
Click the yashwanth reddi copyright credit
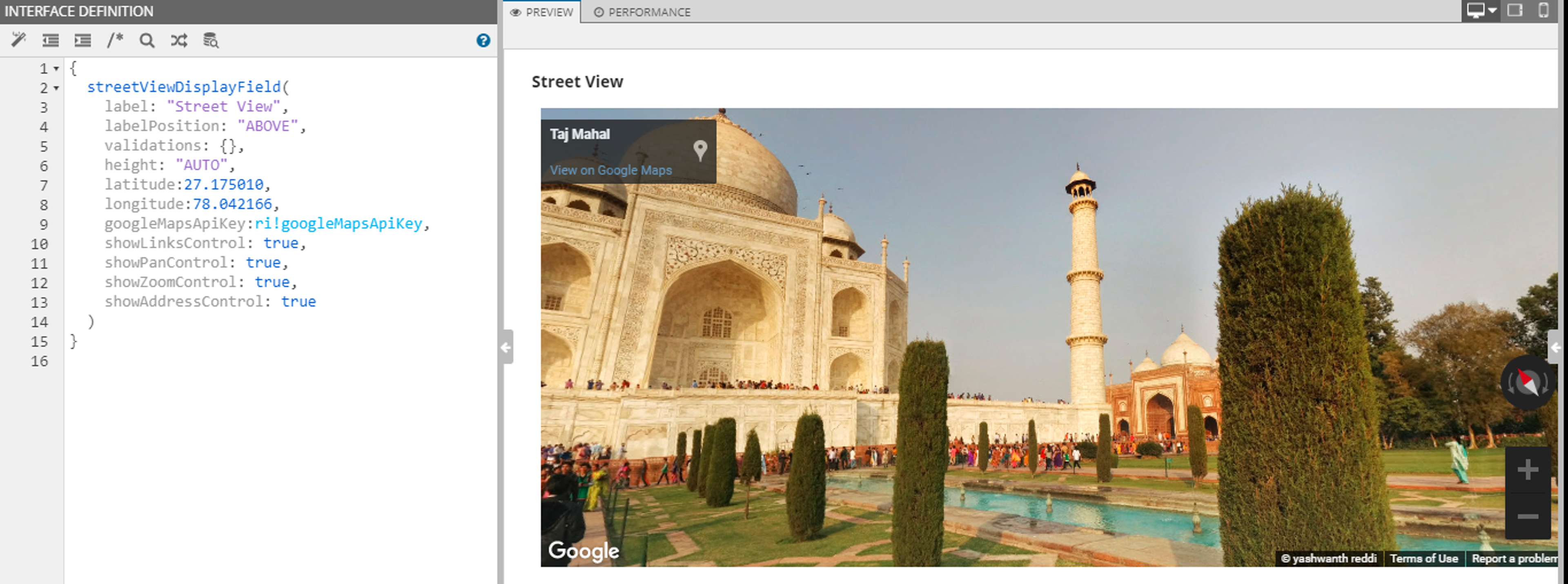tap(1329, 558)
